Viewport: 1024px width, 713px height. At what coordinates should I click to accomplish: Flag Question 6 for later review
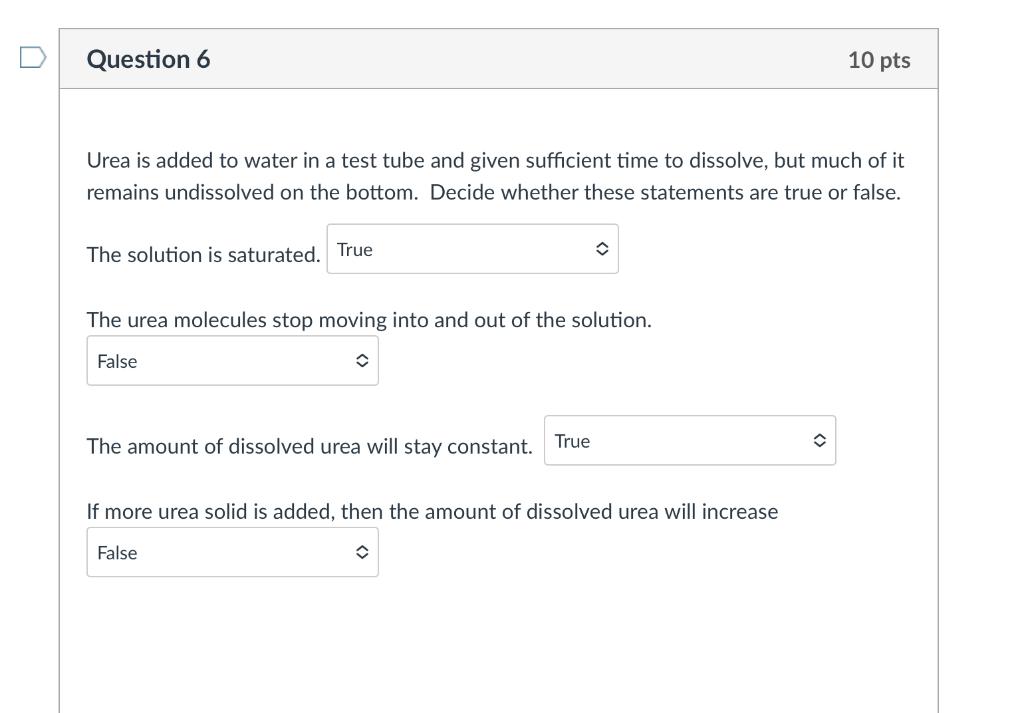[x=33, y=57]
